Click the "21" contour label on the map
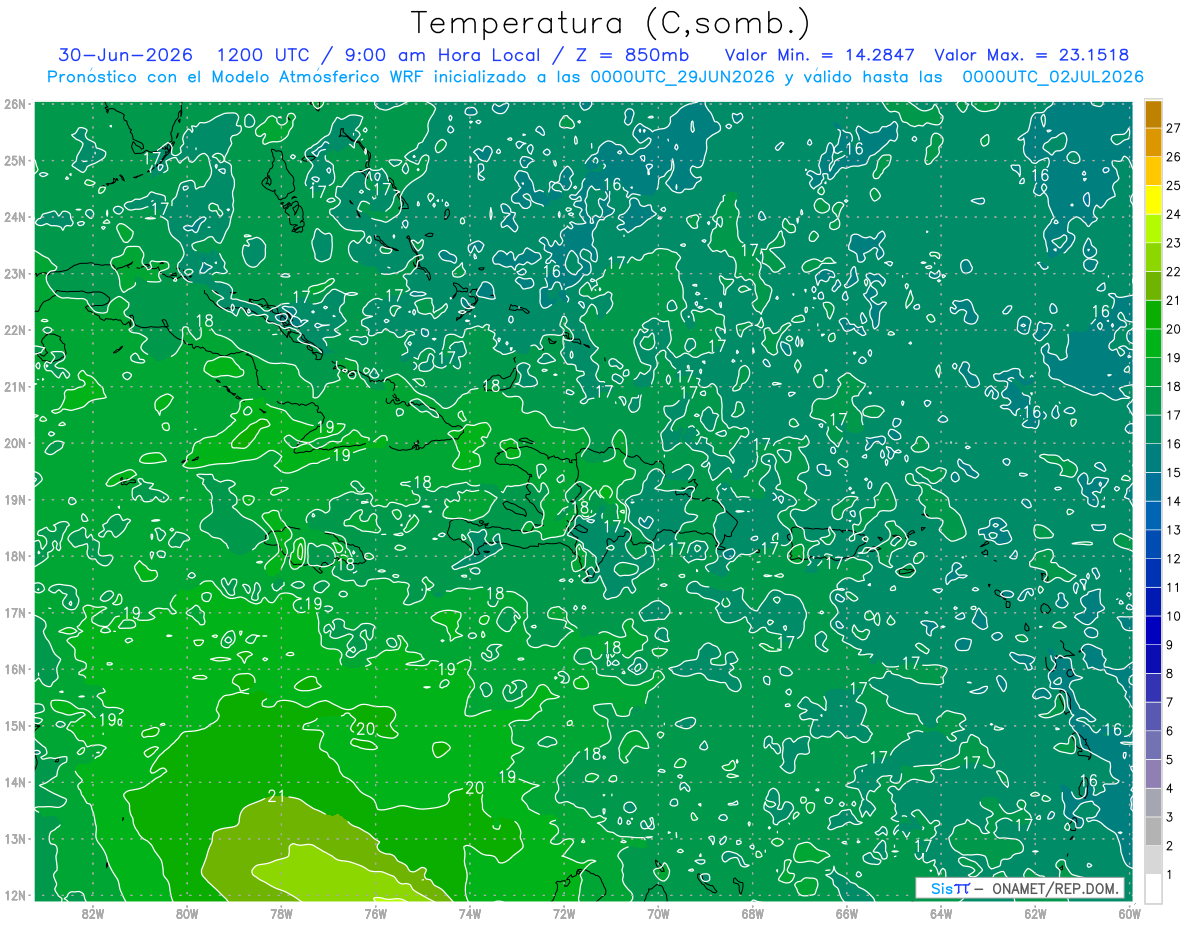 [x=277, y=796]
